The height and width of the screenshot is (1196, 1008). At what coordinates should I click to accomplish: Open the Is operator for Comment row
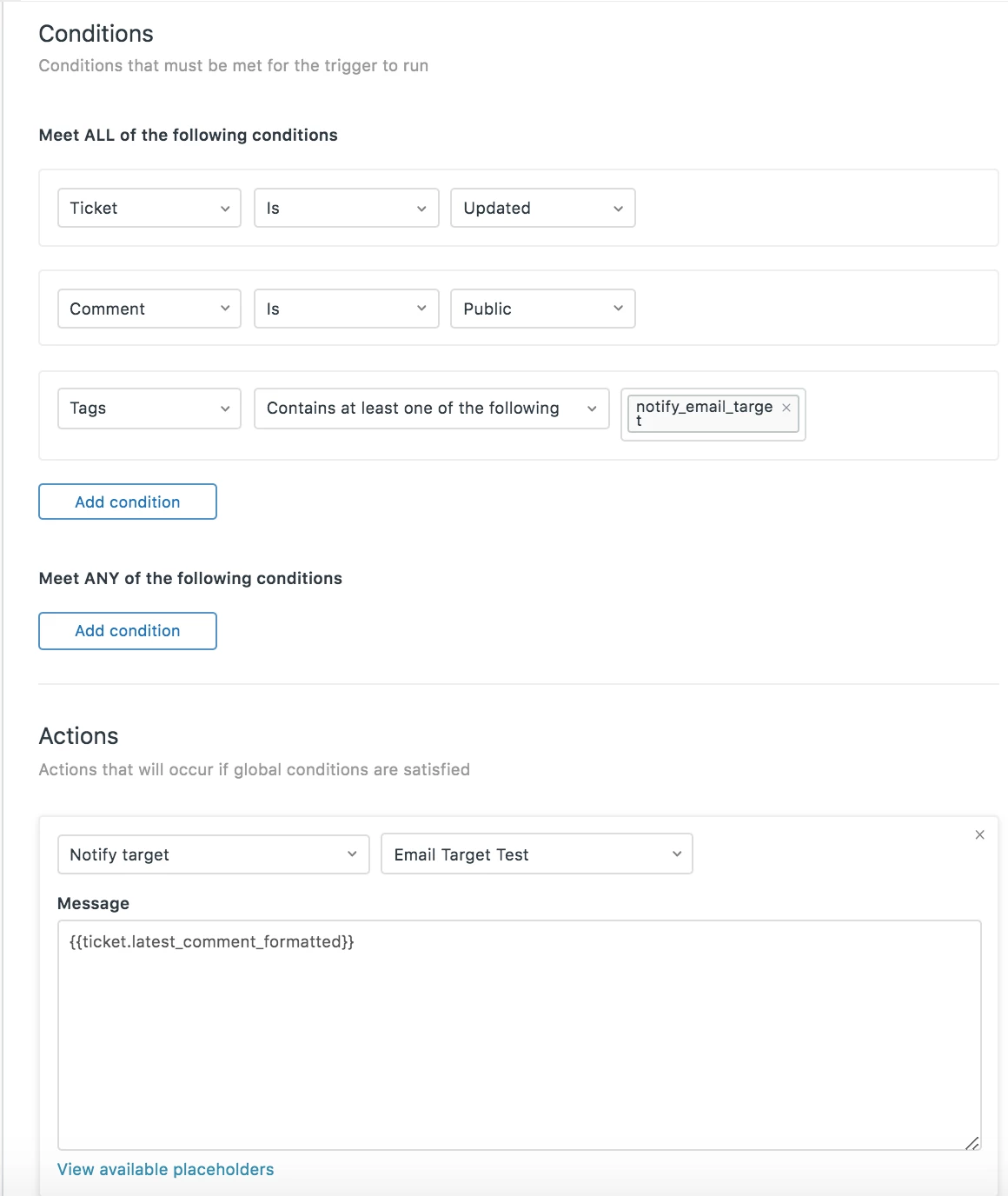pyautogui.click(x=346, y=309)
